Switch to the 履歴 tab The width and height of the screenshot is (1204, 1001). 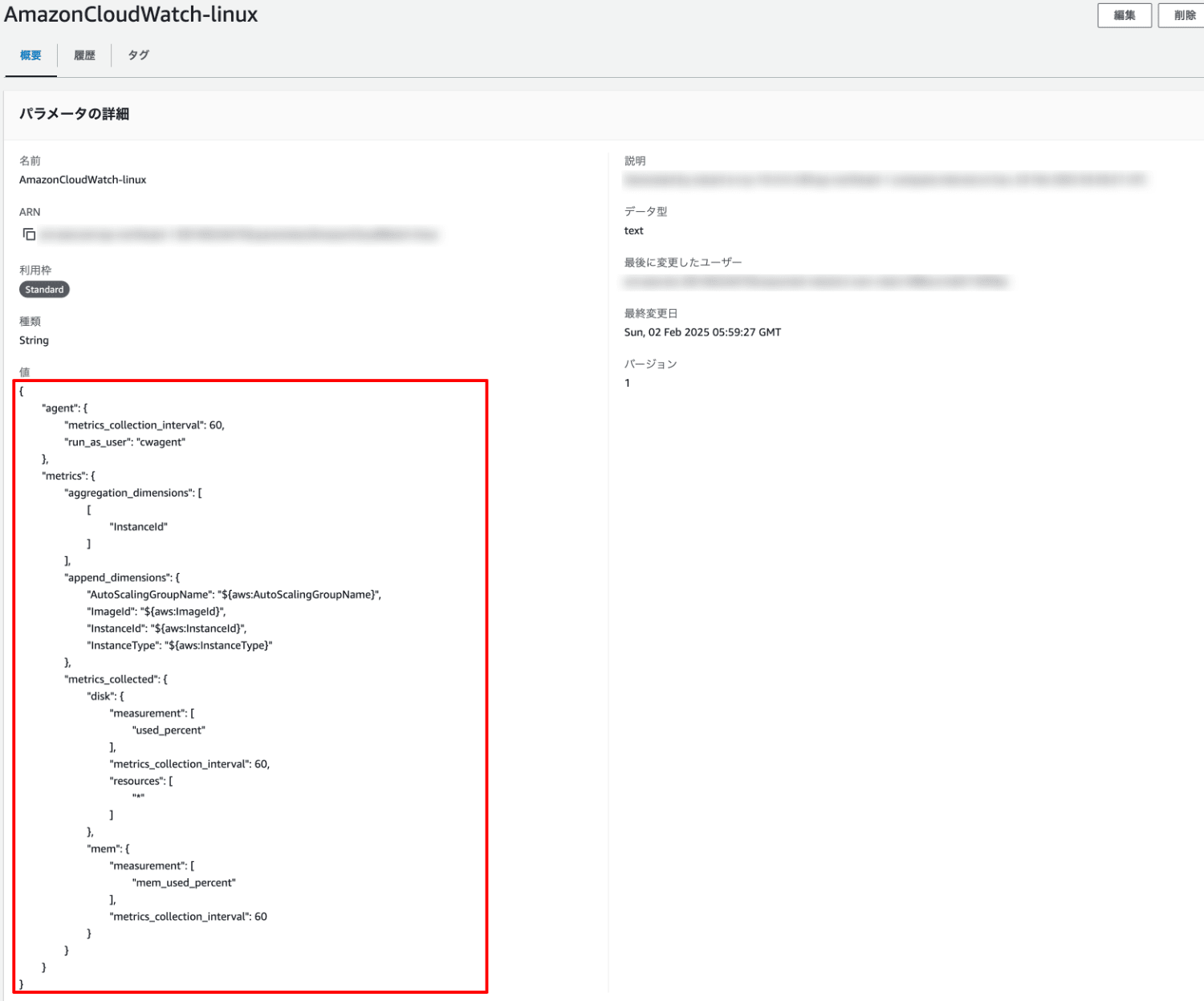coord(84,55)
